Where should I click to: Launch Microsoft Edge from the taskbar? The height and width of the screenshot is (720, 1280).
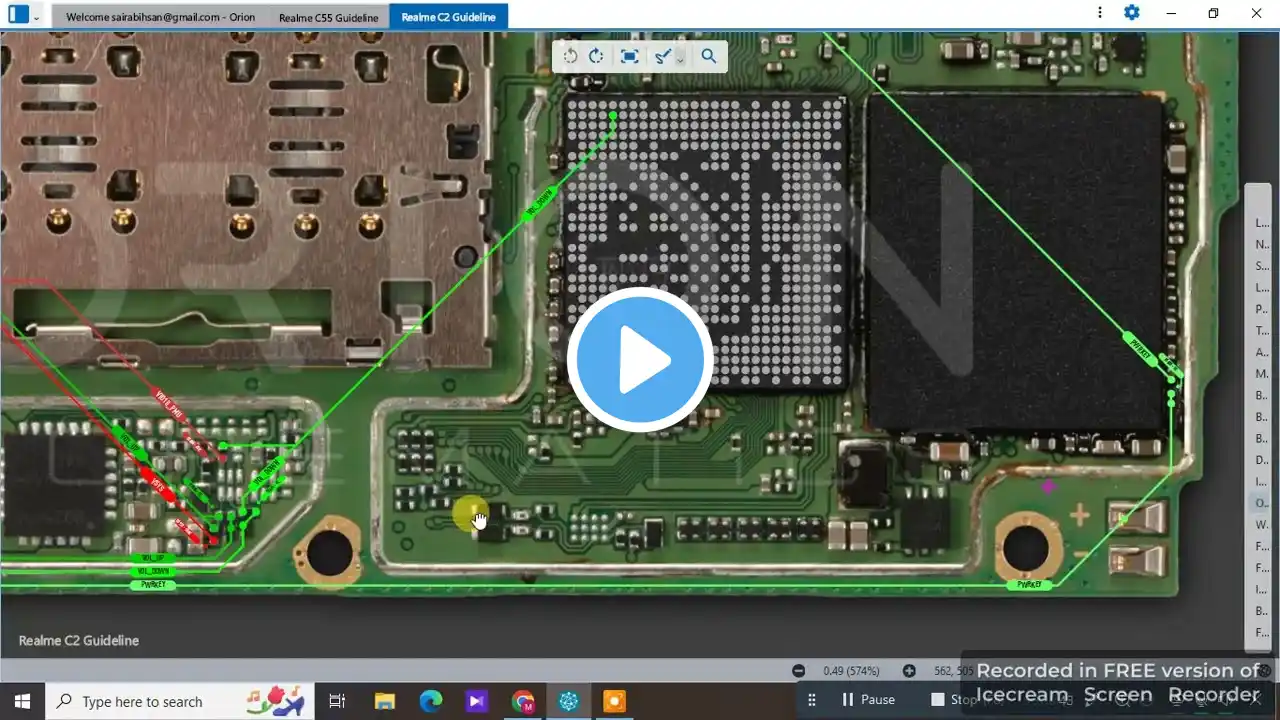point(431,701)
